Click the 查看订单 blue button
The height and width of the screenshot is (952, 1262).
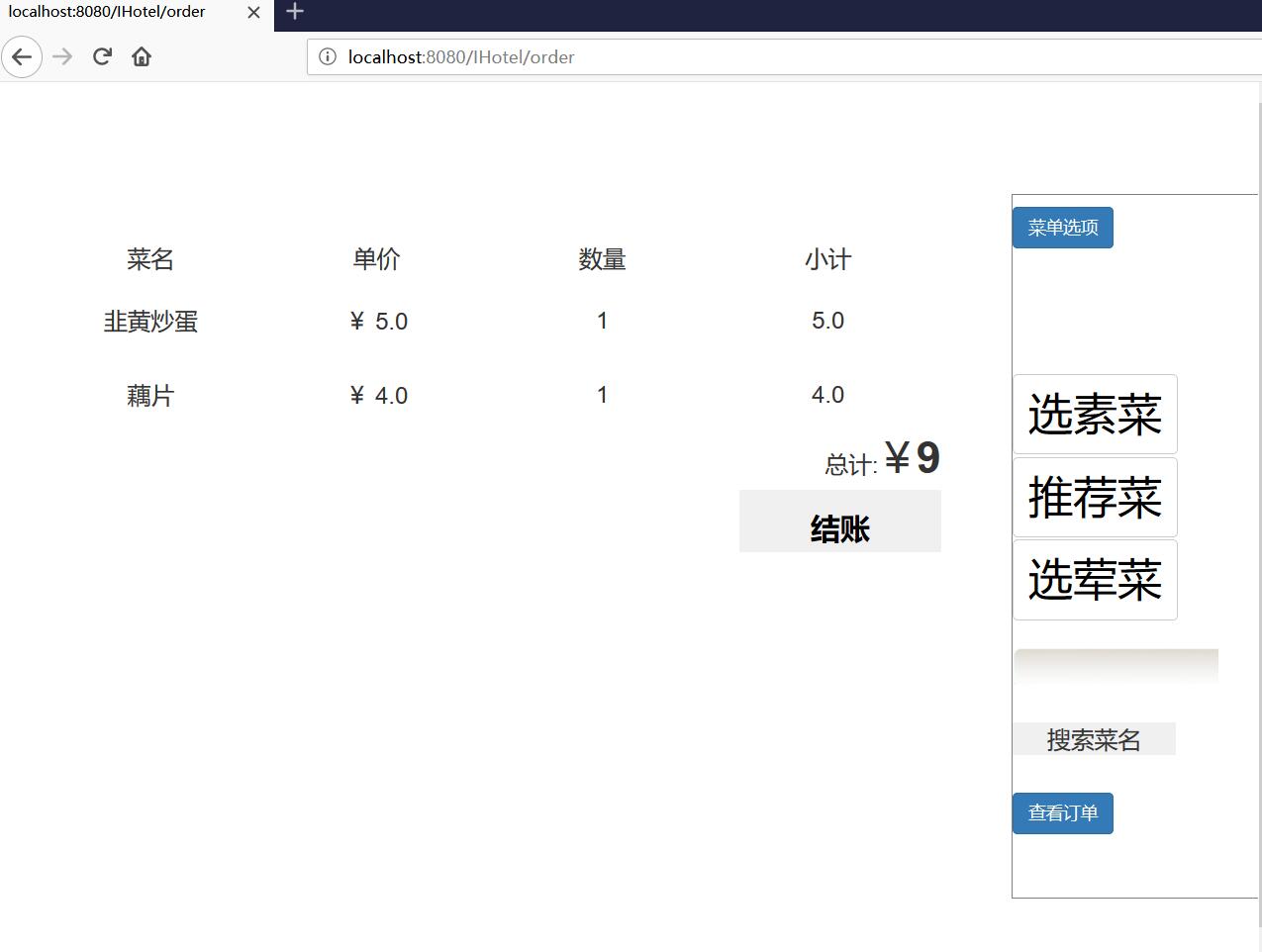pyautogui.click(x=1062, y=812)
